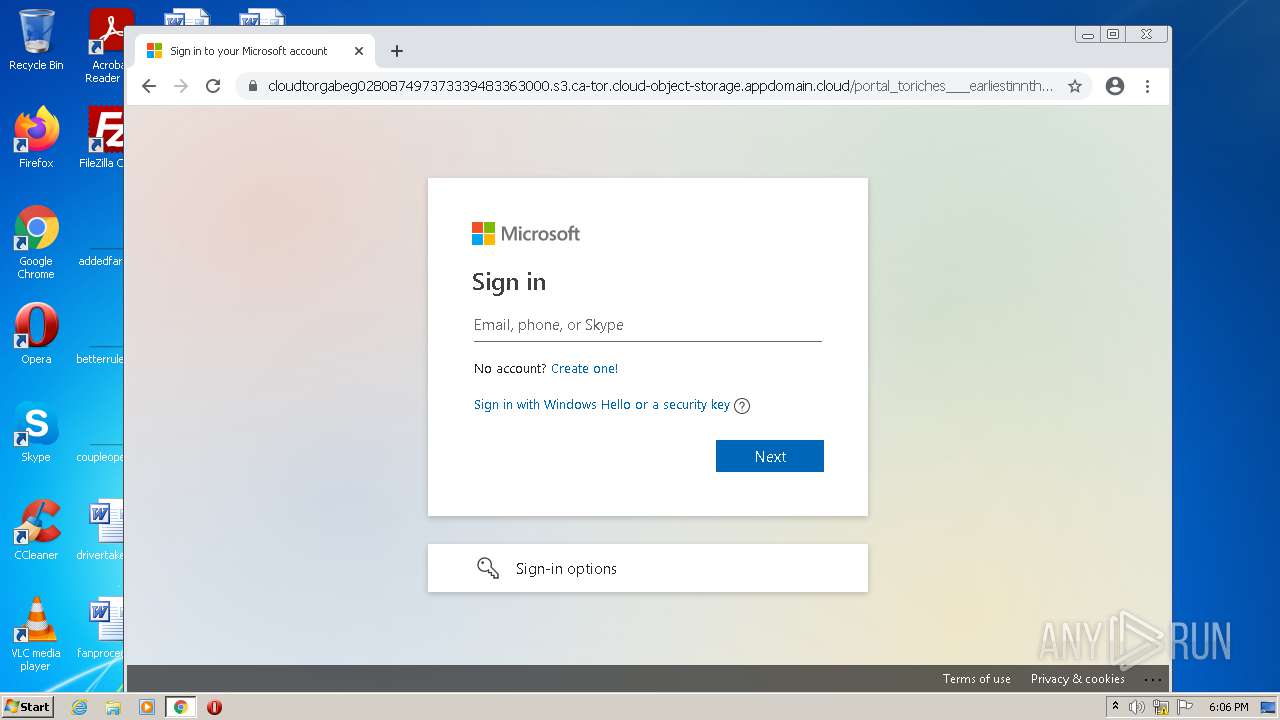
Task: Launch VLC media player shortcut
Action: pos(36,634)
